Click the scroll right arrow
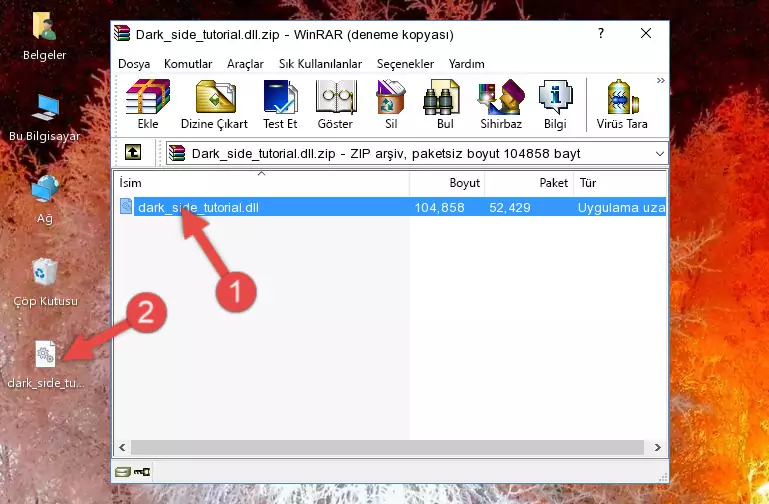Image resolution: width=769 pixels, height=504 pixels. tap(658, 447)
